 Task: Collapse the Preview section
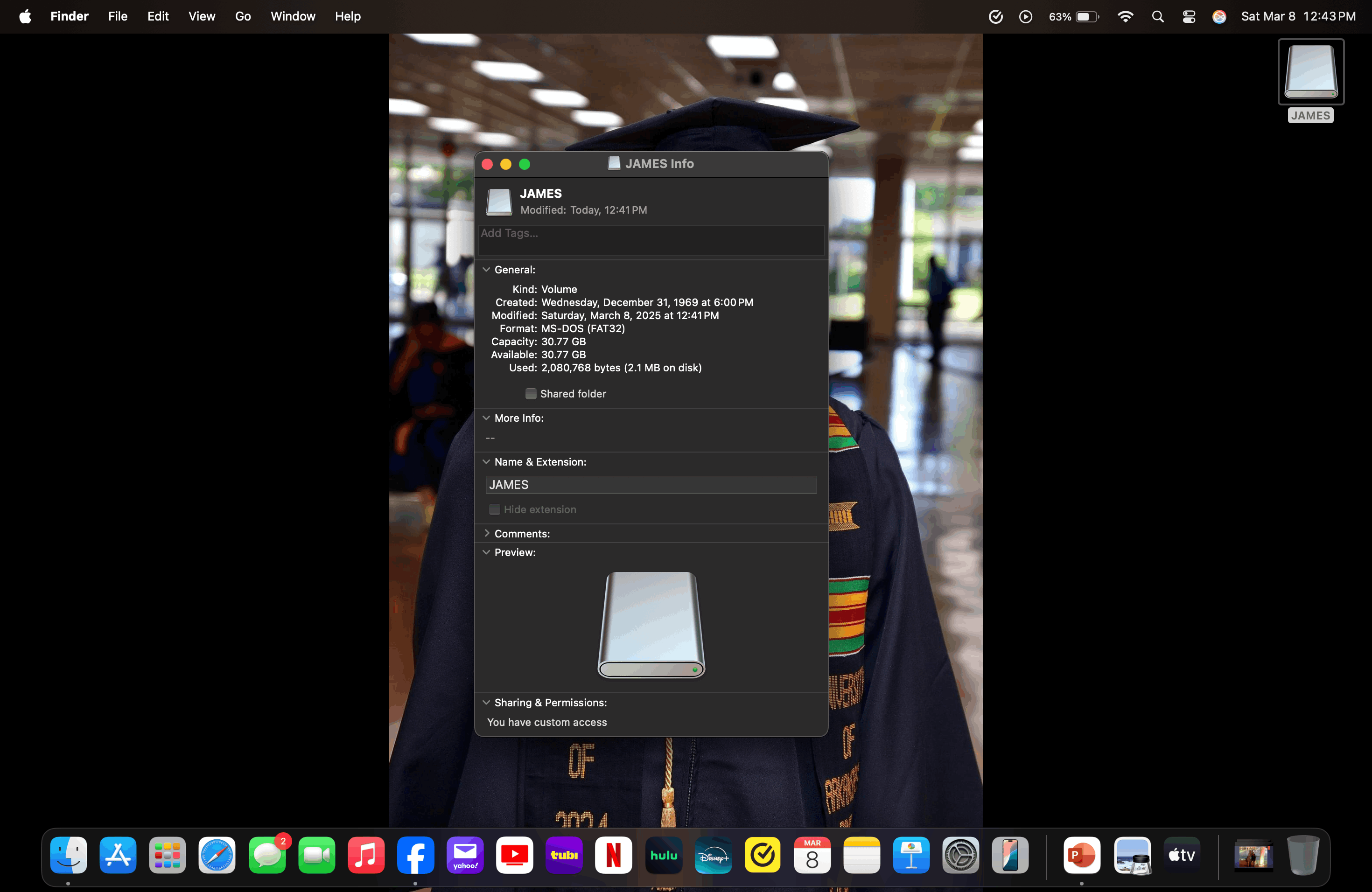tap(487, 552)
